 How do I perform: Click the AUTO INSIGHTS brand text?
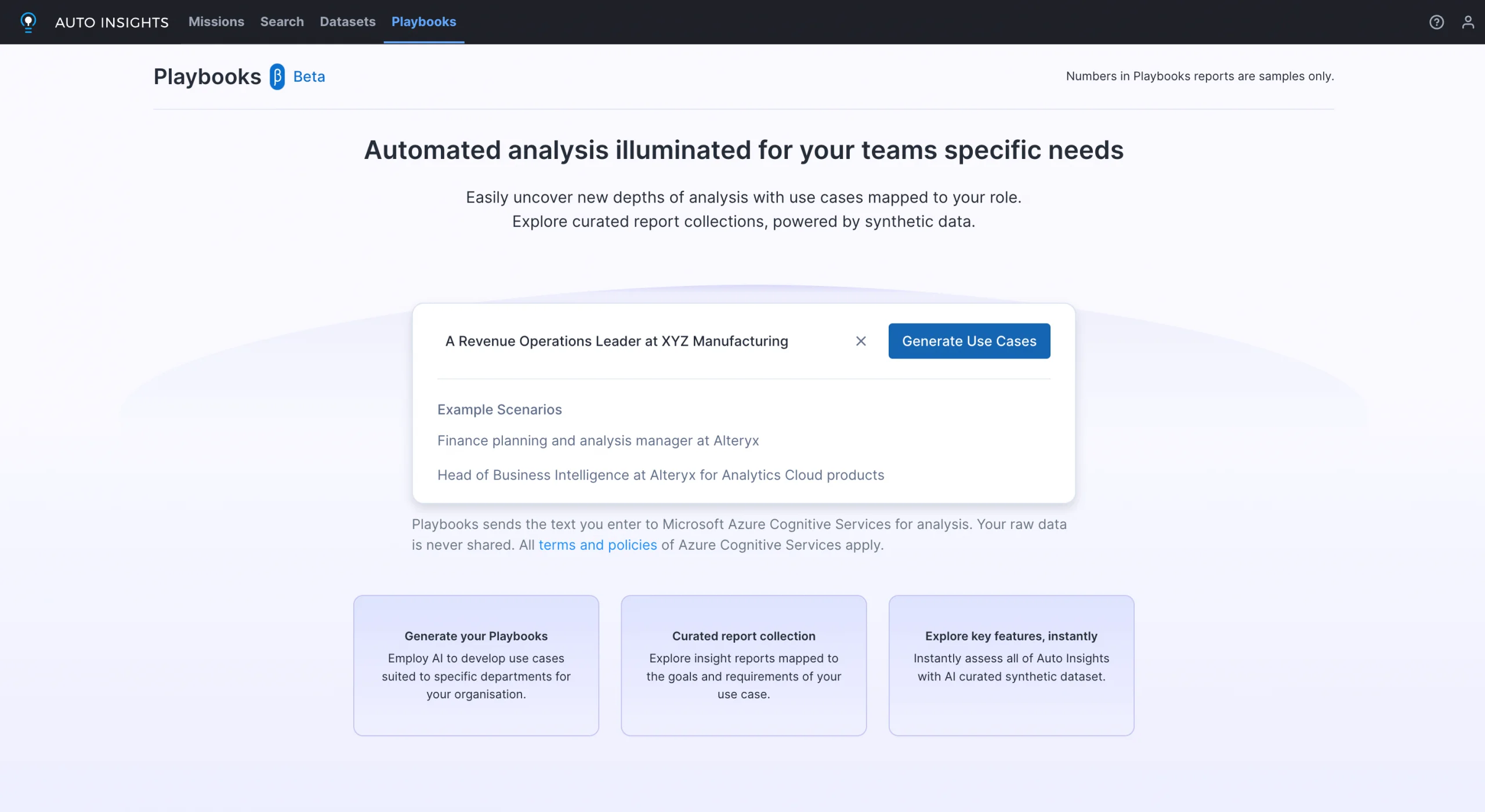coord(112,22)
